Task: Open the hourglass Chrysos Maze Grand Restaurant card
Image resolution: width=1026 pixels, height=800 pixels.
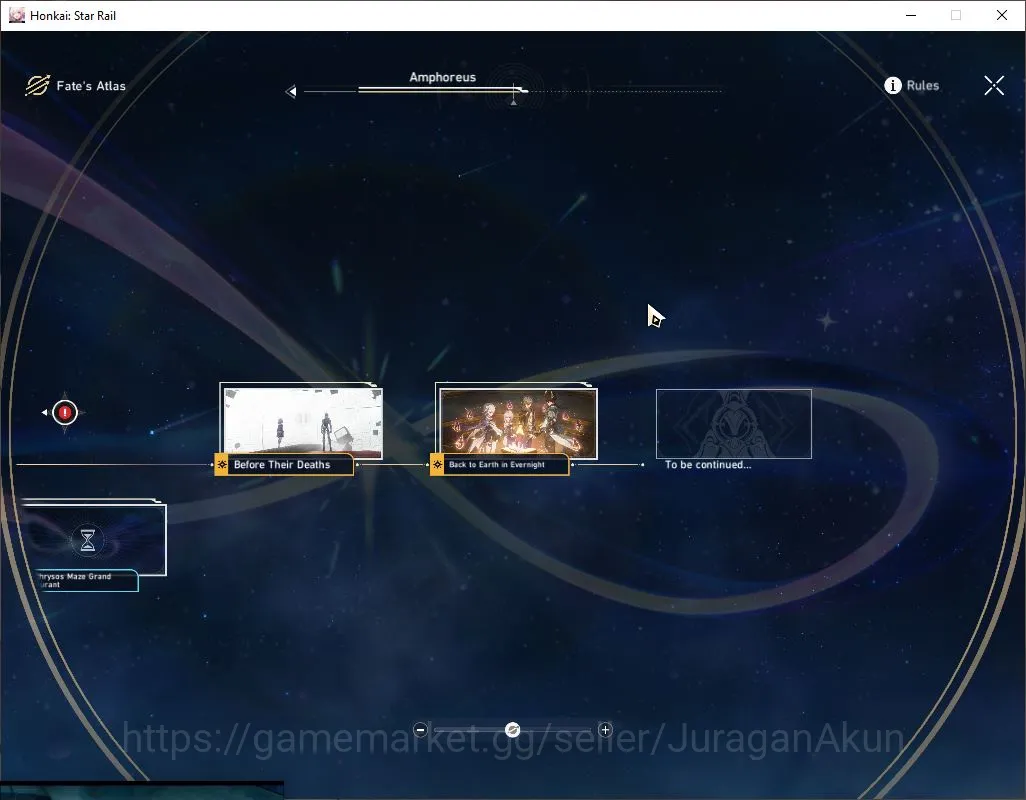Action: coord(92,540)
